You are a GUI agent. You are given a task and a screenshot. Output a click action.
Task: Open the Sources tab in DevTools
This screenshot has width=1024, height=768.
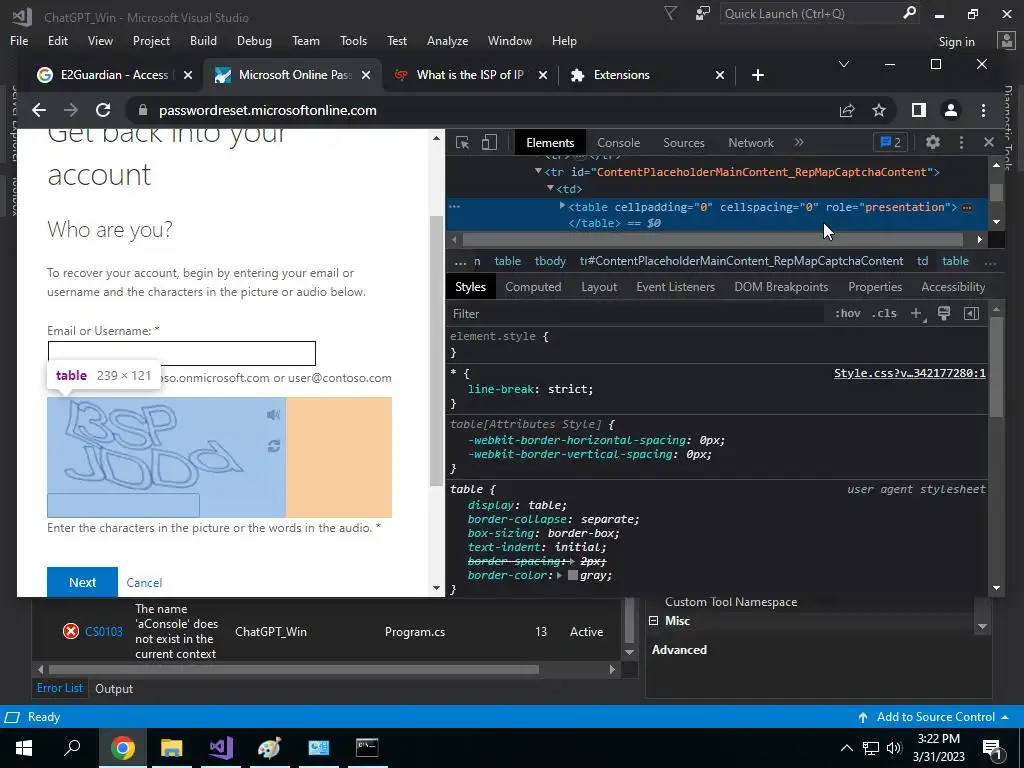684,142
